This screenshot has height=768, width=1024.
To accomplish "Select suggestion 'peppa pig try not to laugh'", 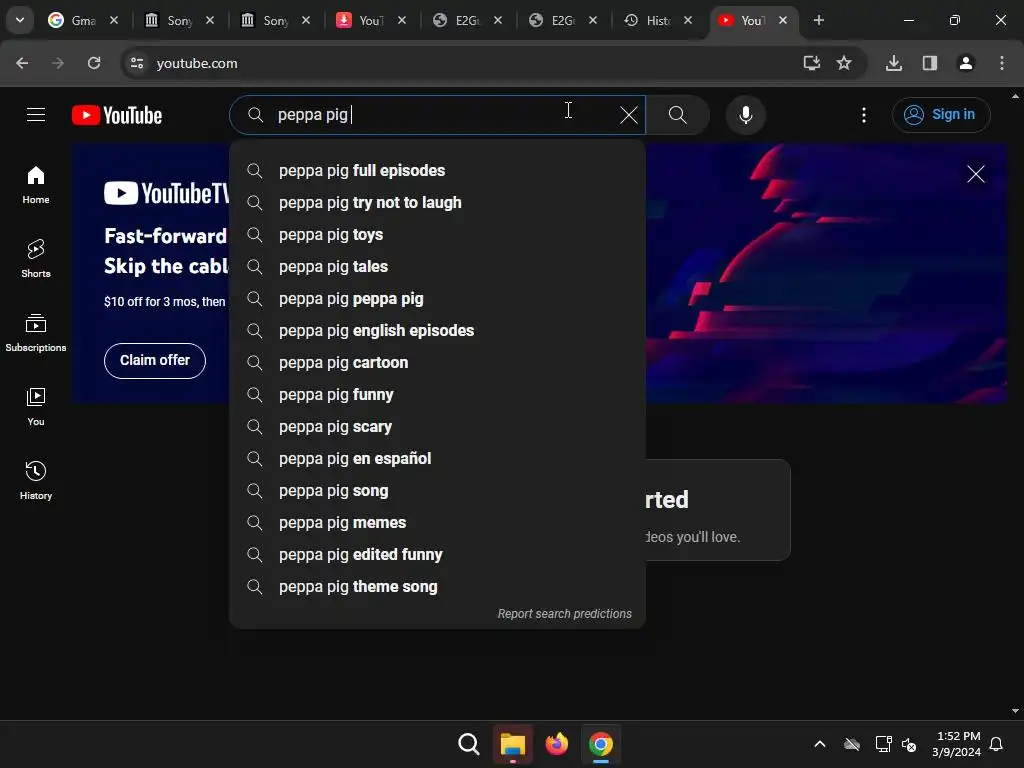I will tap(437, 202).
